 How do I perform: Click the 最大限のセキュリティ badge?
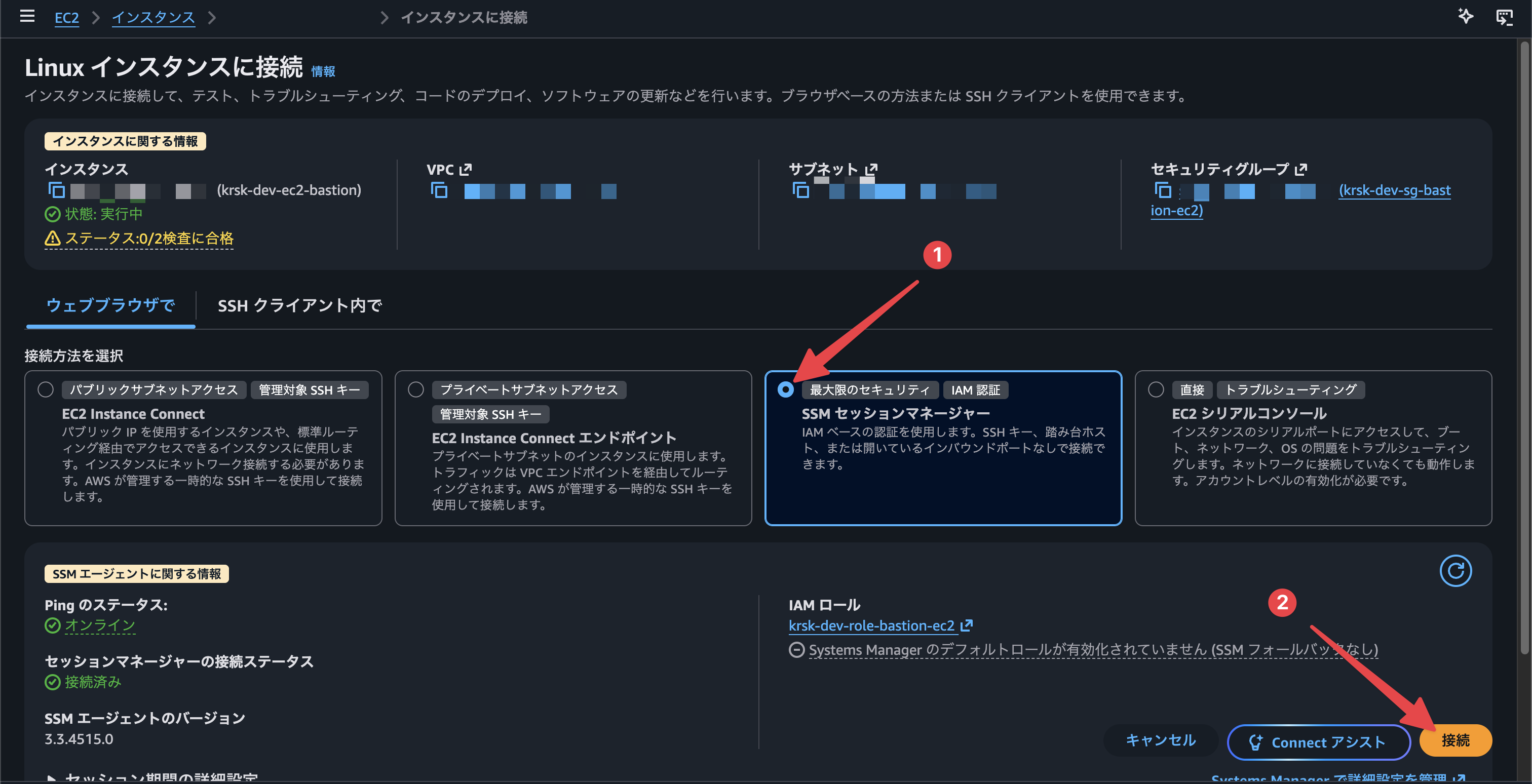(869, 390)
